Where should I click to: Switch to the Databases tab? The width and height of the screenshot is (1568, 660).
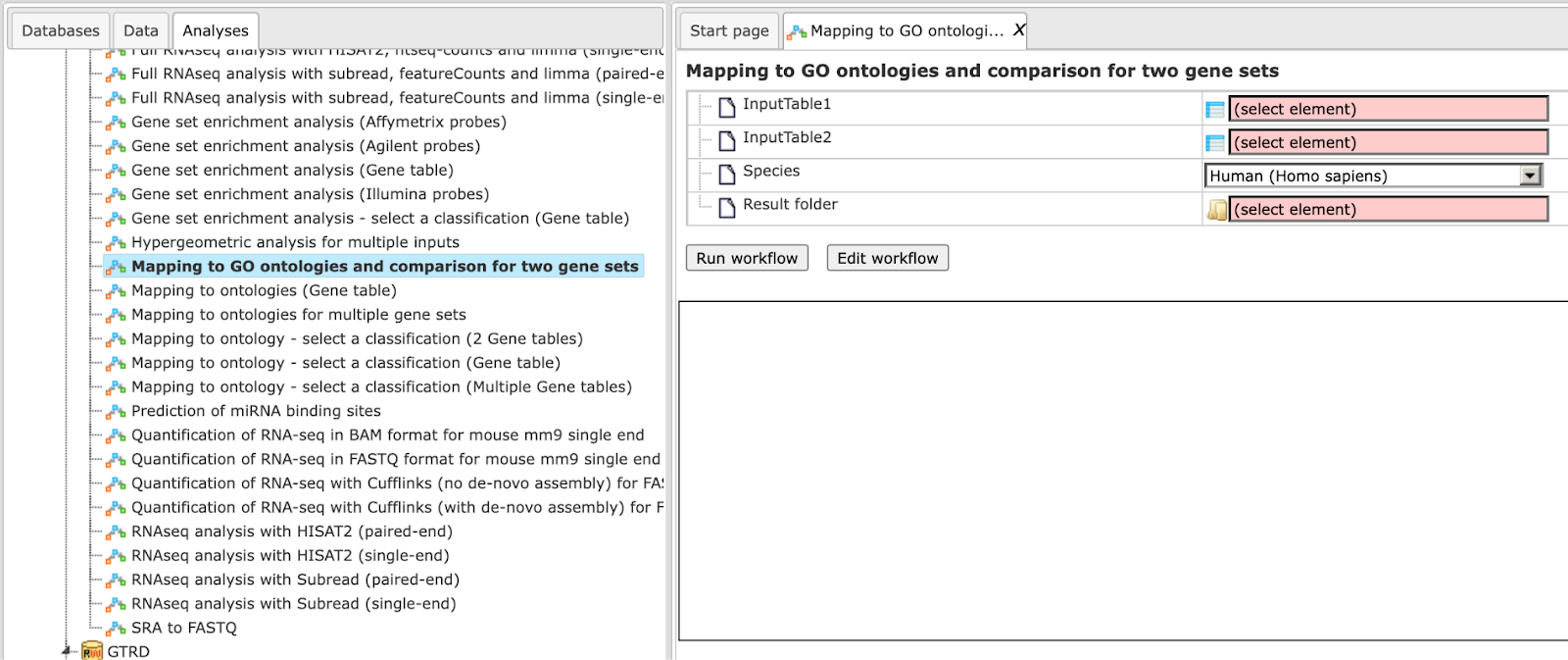tap(61, 31)
